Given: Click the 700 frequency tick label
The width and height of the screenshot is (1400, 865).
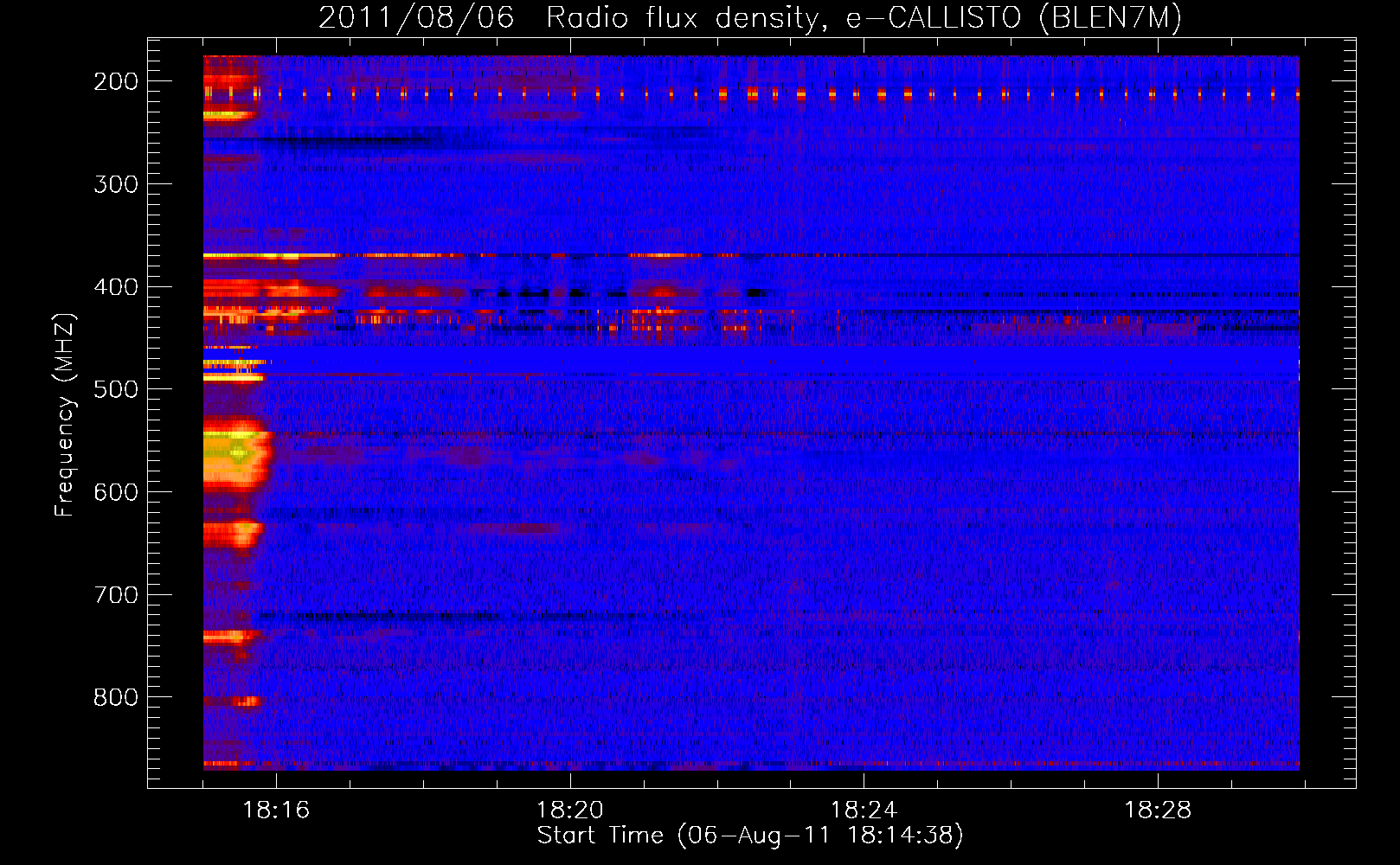Looking at the screenshot, I should point(116,595).
